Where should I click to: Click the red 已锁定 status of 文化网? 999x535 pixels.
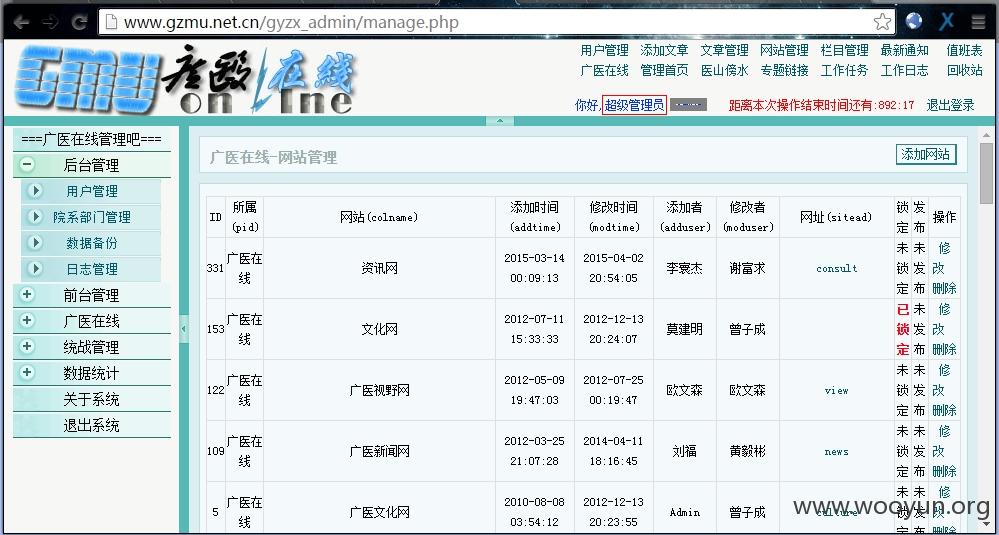pyautogui.click(x=903, y=329)
